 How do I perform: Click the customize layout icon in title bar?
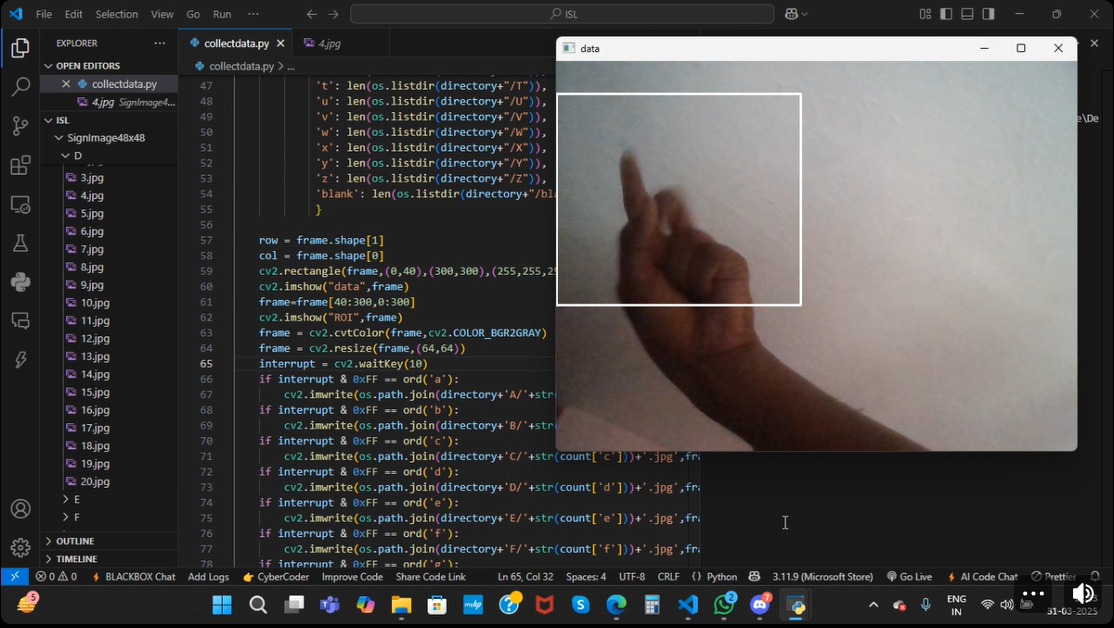click(925, 13)
